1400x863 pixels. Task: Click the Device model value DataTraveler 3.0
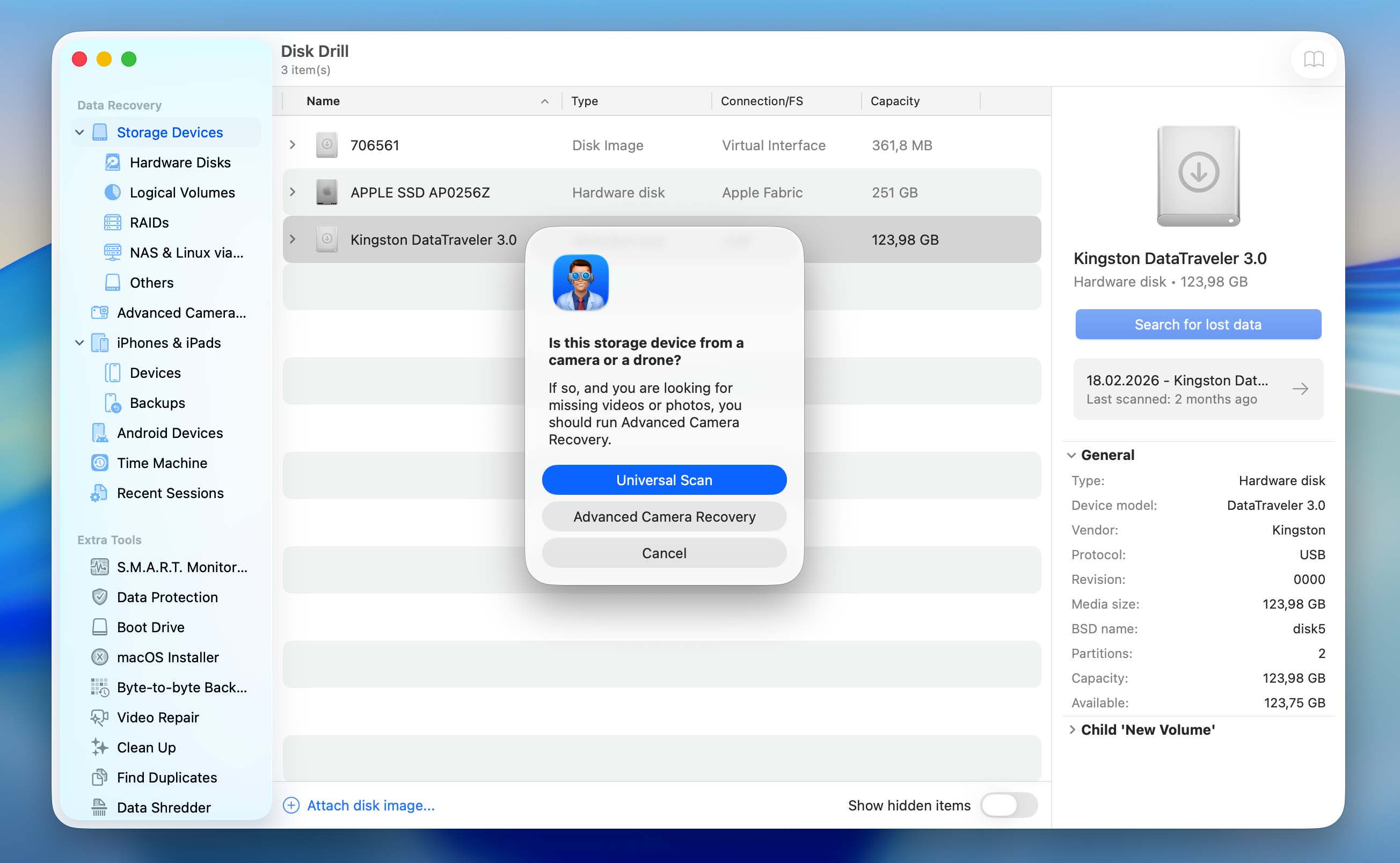[1276, 505]
